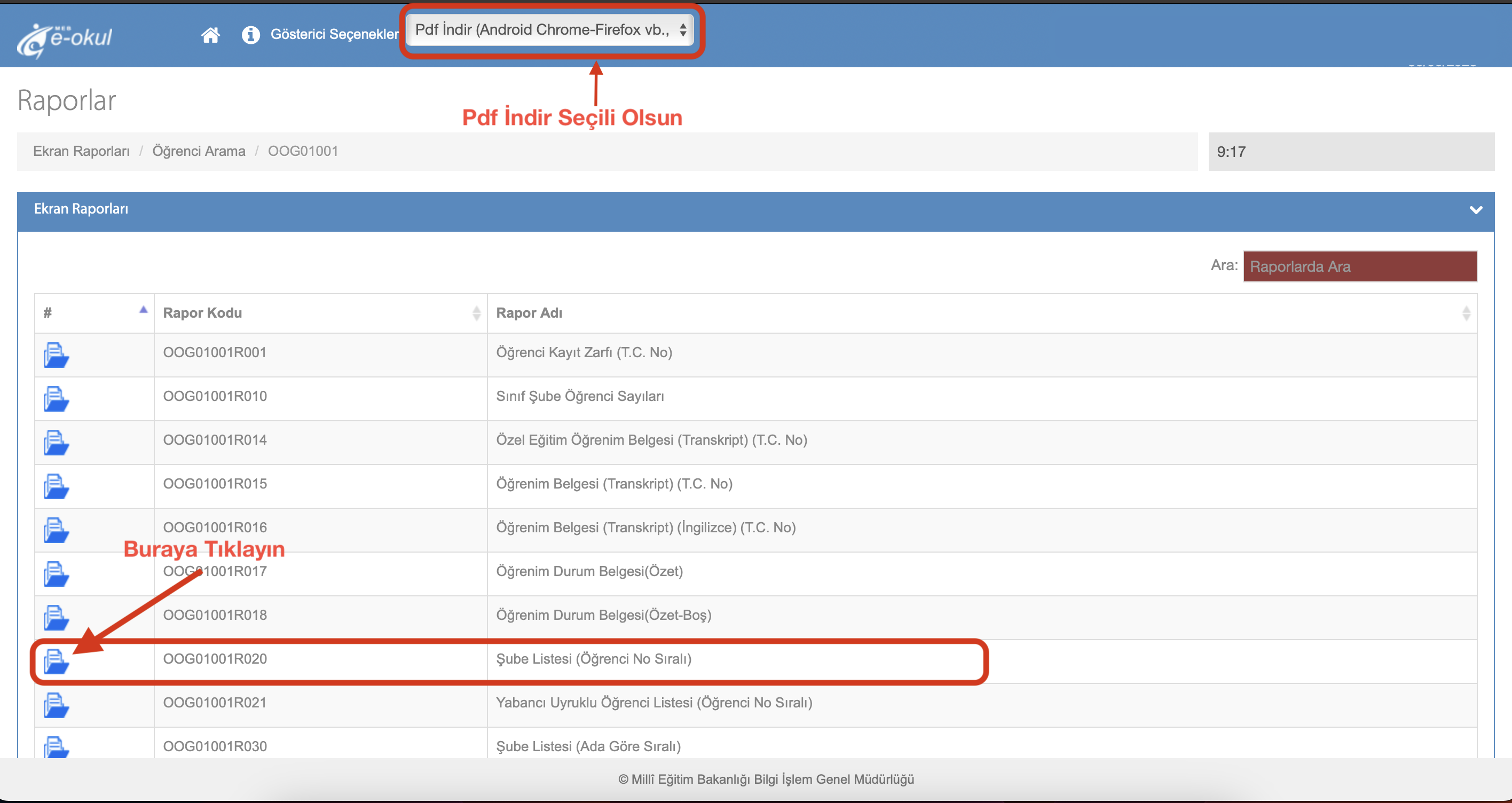Open report icon for OOG01001R001

coord(56,355)
